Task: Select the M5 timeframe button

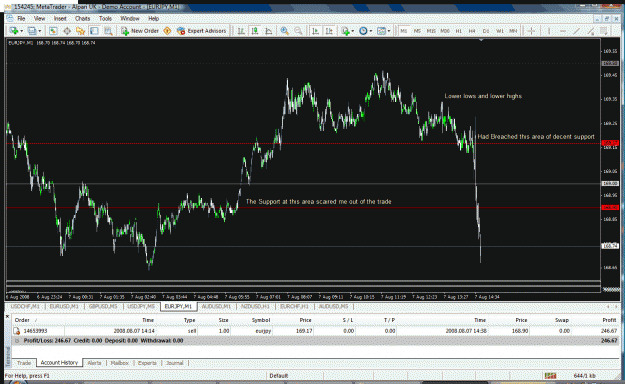Action: click(417, 31)
